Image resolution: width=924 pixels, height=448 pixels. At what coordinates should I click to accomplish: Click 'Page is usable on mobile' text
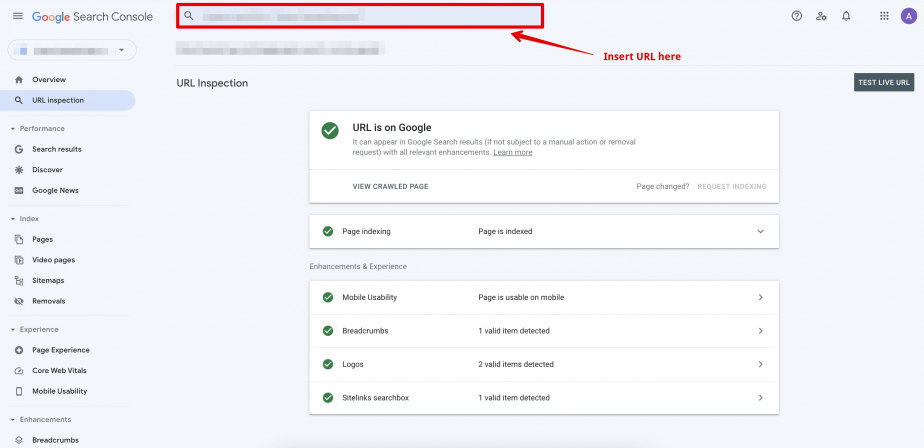coord(521,298)
